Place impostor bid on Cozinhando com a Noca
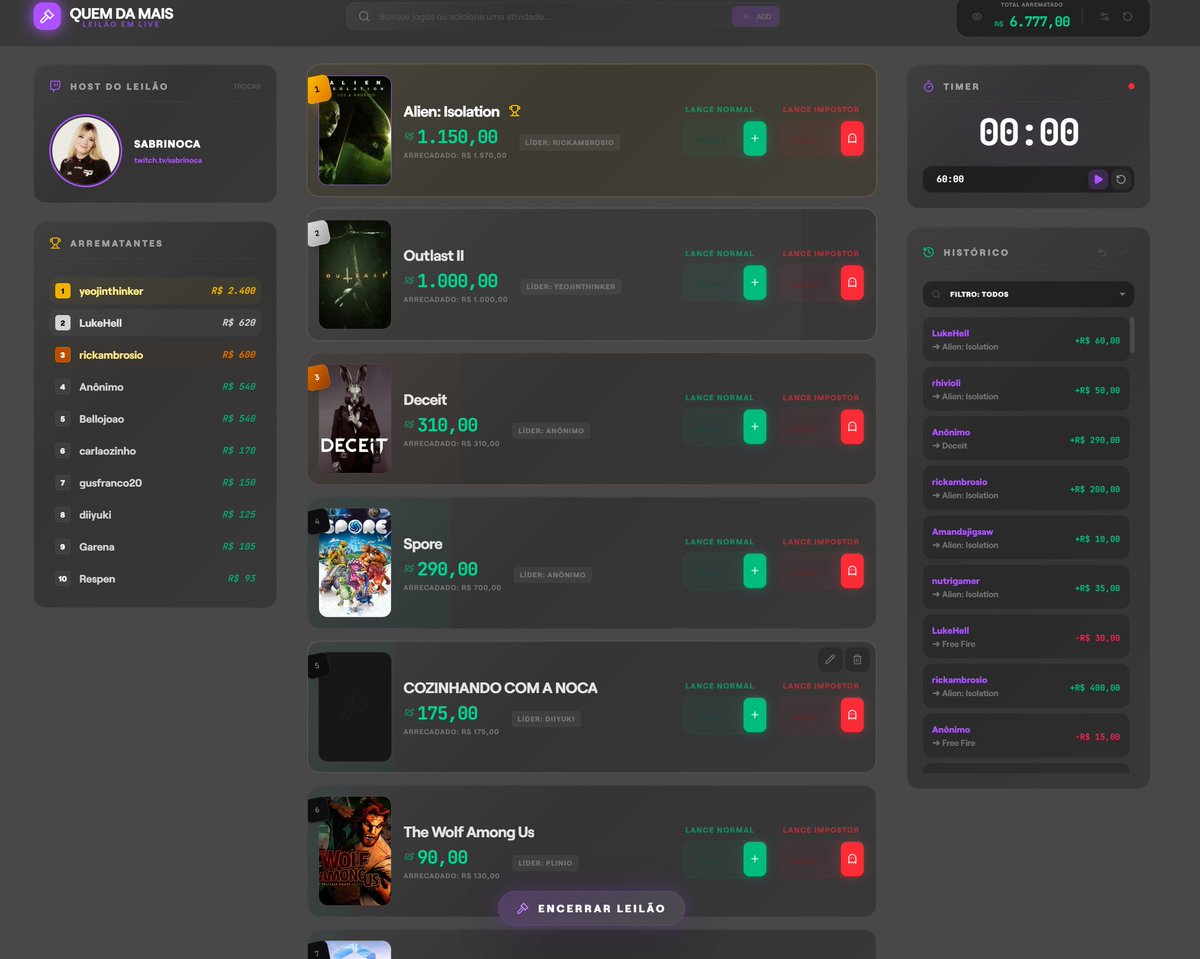The width and height of the screenshot is (1200, 959). coord(852,714)
